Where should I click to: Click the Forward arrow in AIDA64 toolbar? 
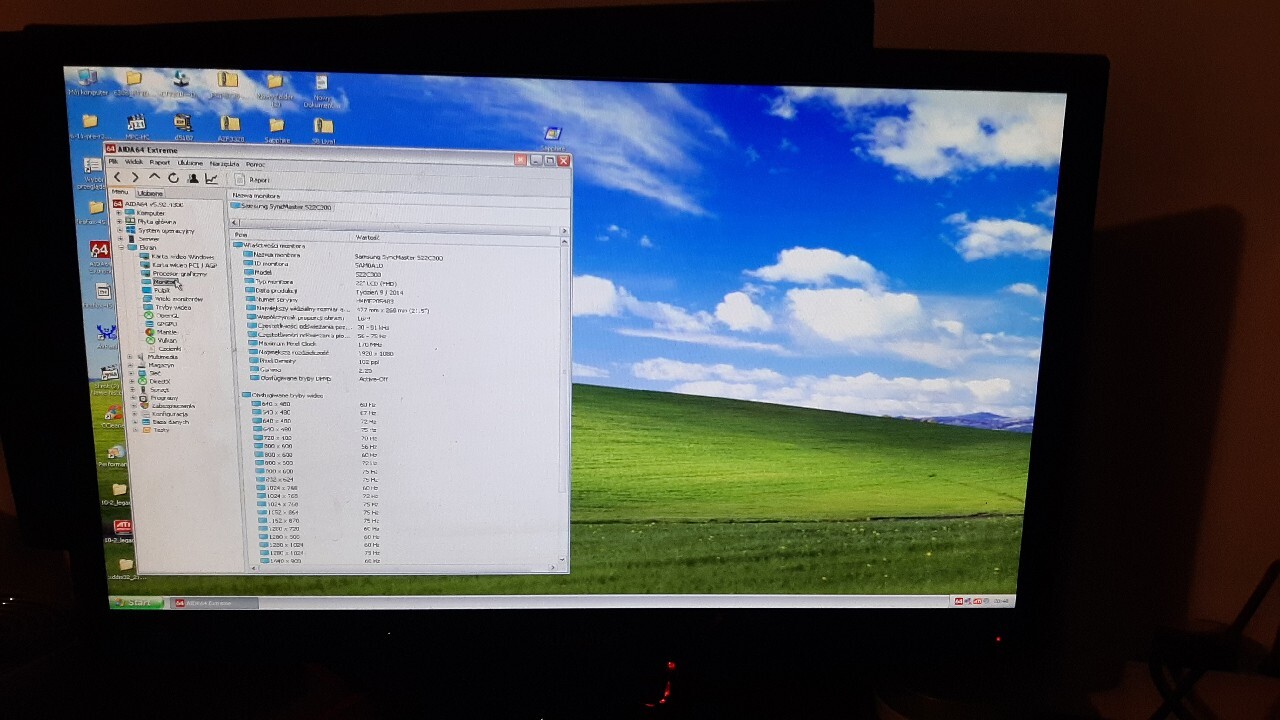pos(135,177)
